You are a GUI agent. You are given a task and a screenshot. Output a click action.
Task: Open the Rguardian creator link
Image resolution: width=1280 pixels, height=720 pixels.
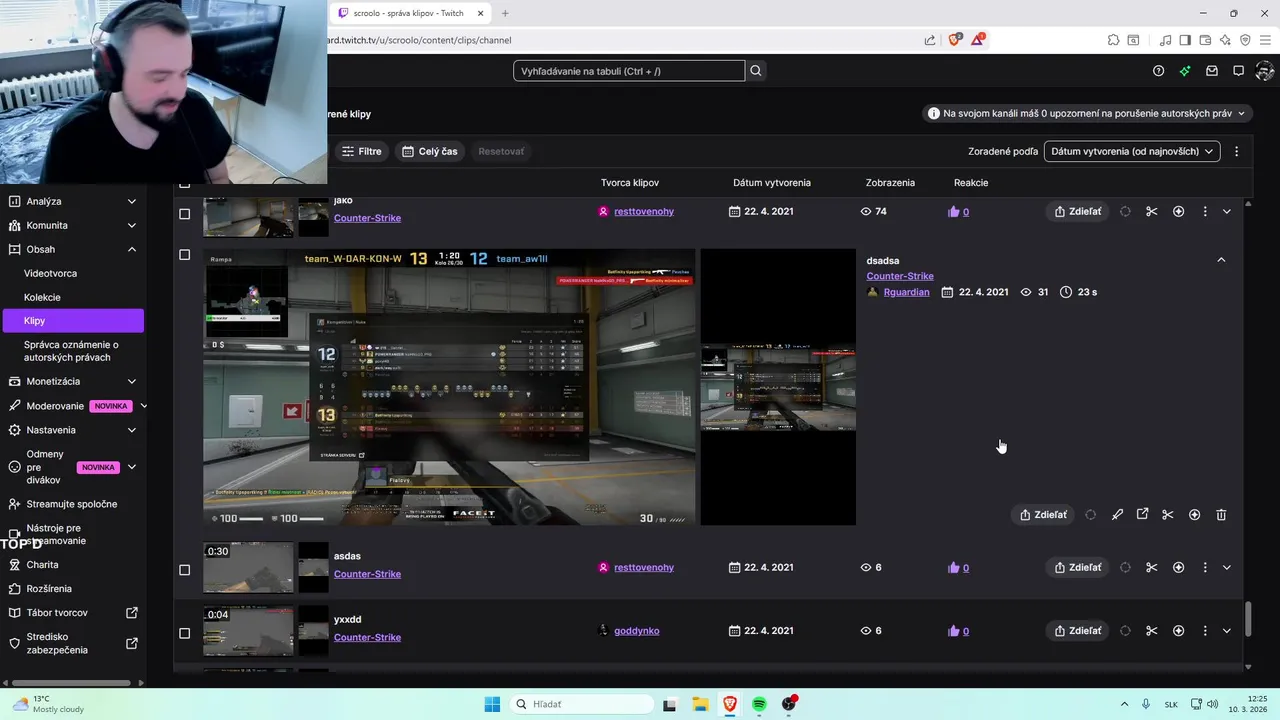(906, 292)
